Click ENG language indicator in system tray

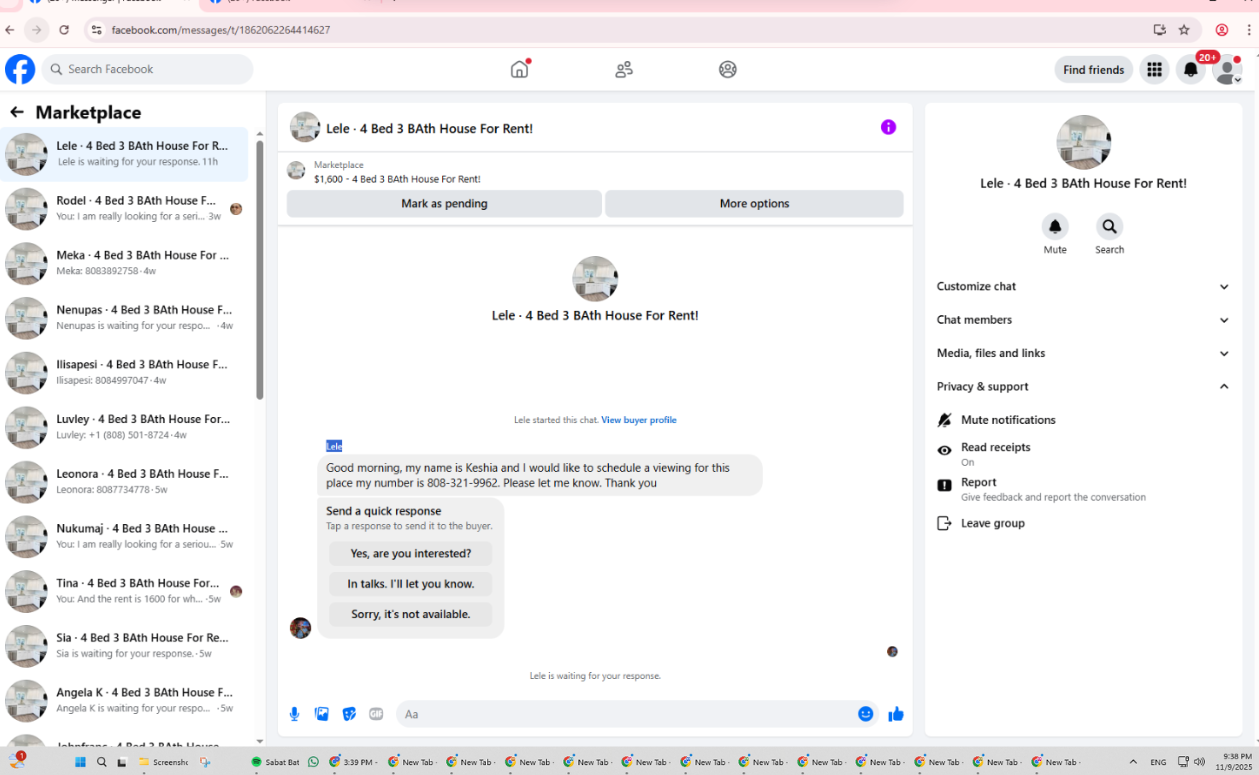1158,762
